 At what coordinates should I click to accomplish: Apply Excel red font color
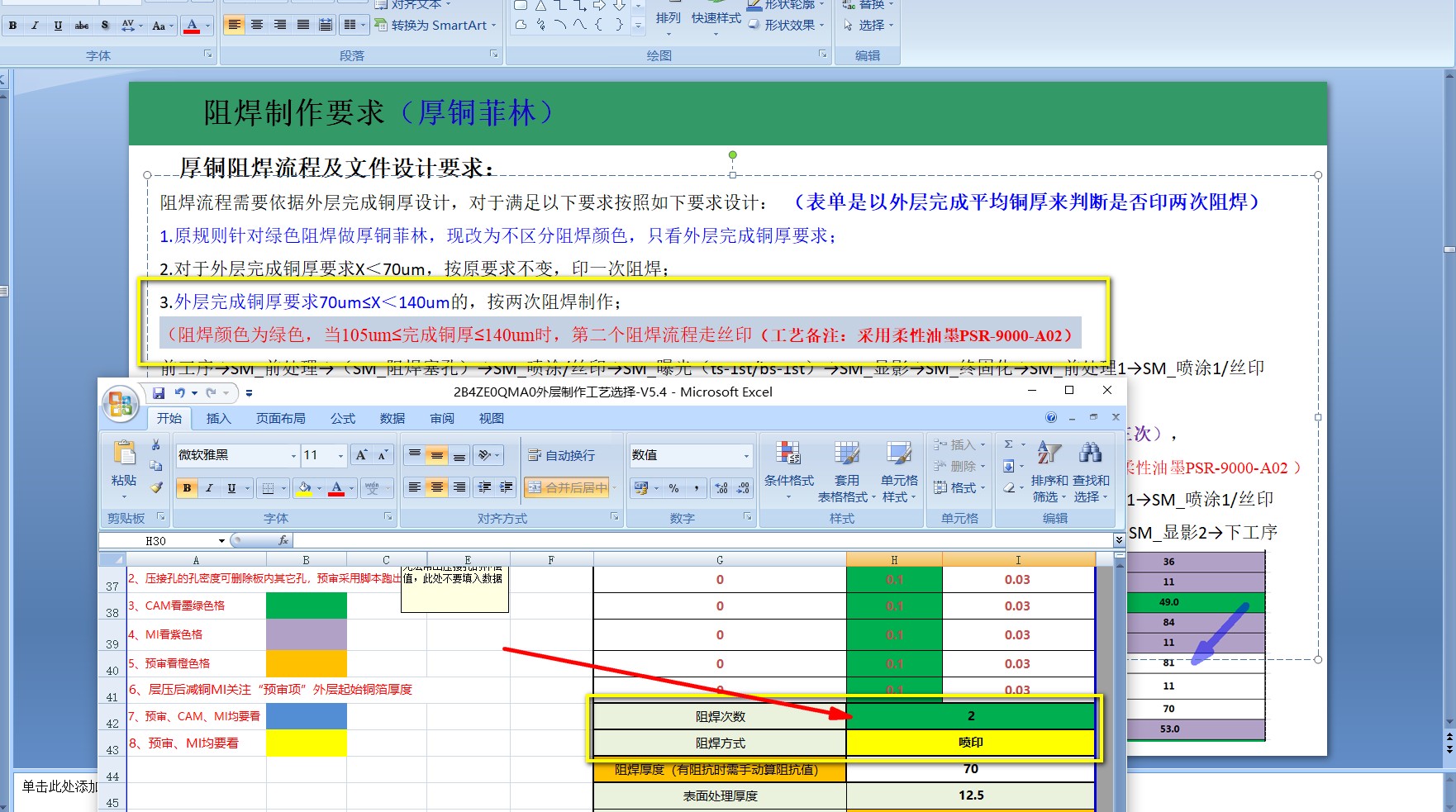tap(336, 488)
